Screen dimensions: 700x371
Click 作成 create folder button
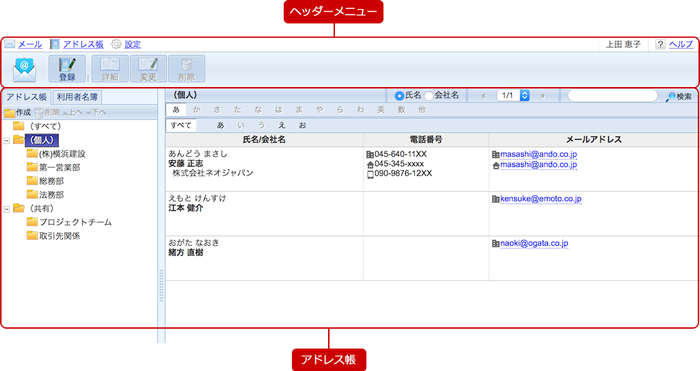18,113
